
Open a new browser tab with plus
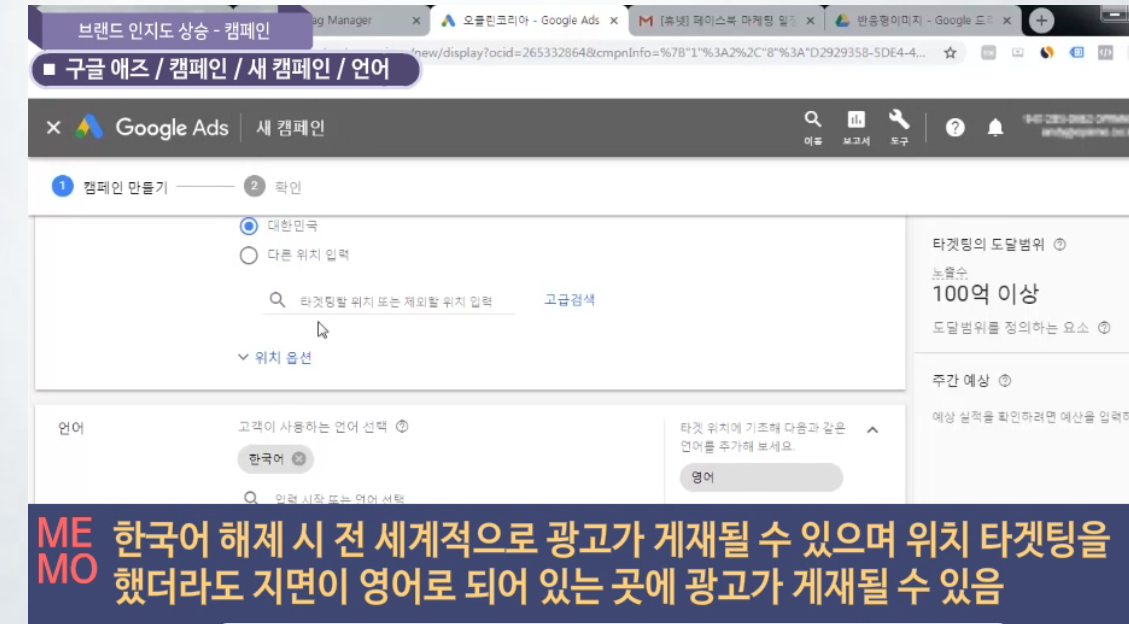pos(1041,21)
